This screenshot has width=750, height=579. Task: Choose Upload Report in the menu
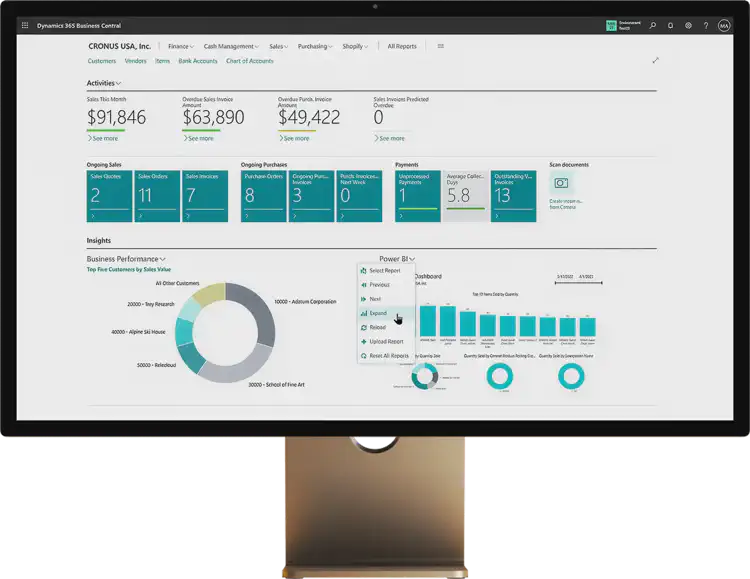coord(386,342)
